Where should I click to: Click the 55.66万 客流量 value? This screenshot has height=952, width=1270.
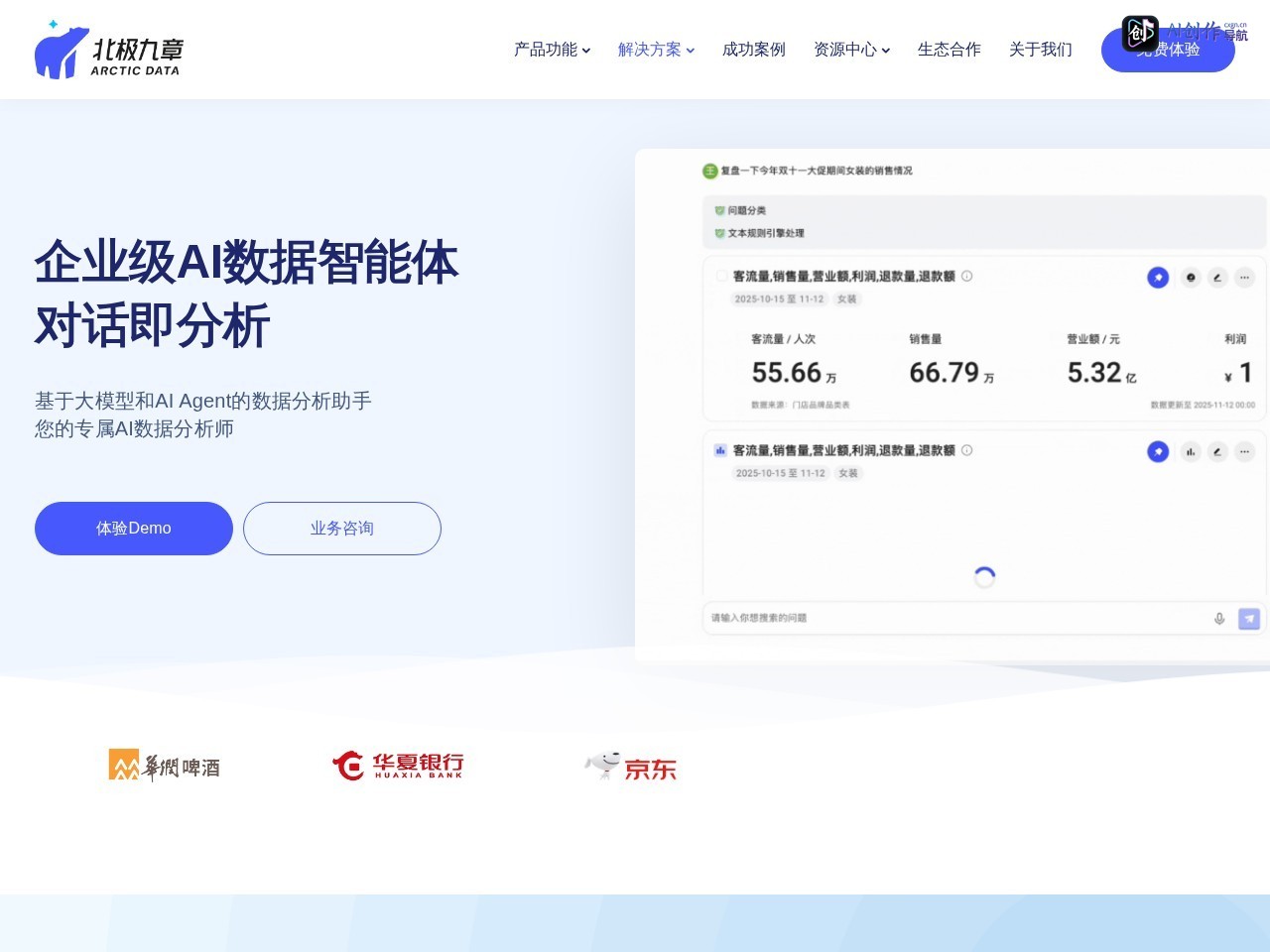(794, 373)
